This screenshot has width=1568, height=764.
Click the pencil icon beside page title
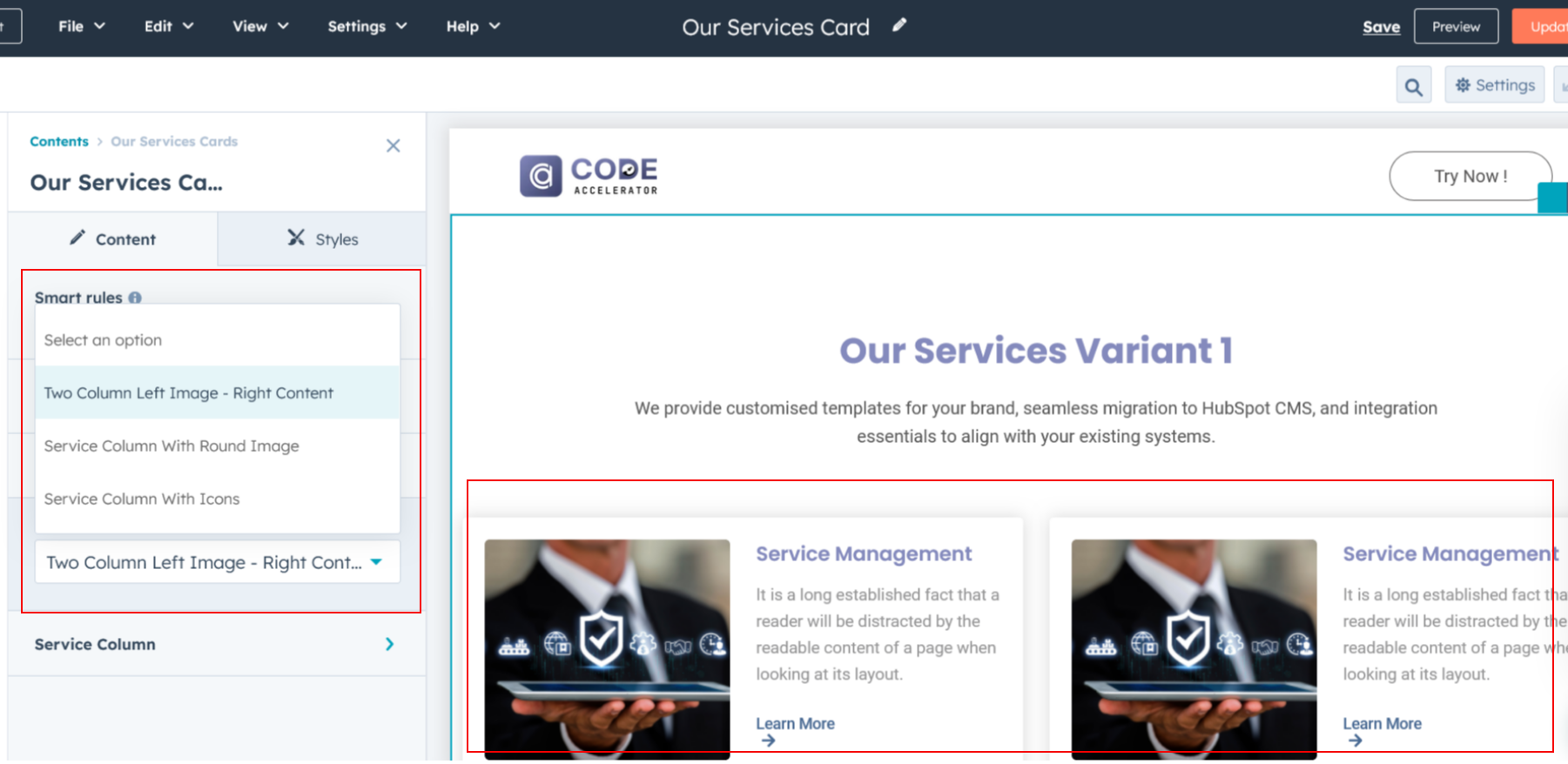[899, 25]
